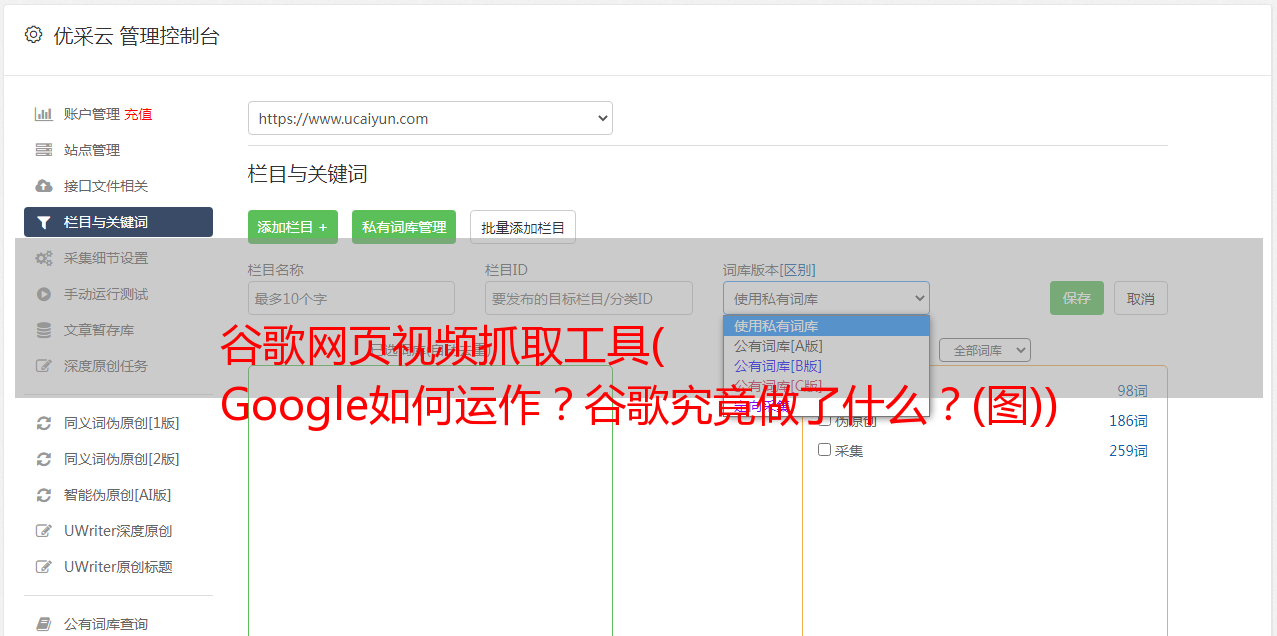Click the refresh icon for 同义词伪原创[1版]
The height and width of the screenshot is (636, 1277).
pos(44,423)
